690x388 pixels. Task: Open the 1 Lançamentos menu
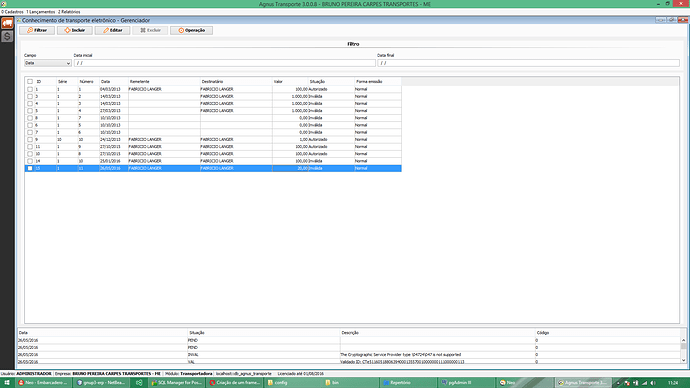tap(41, 12)
